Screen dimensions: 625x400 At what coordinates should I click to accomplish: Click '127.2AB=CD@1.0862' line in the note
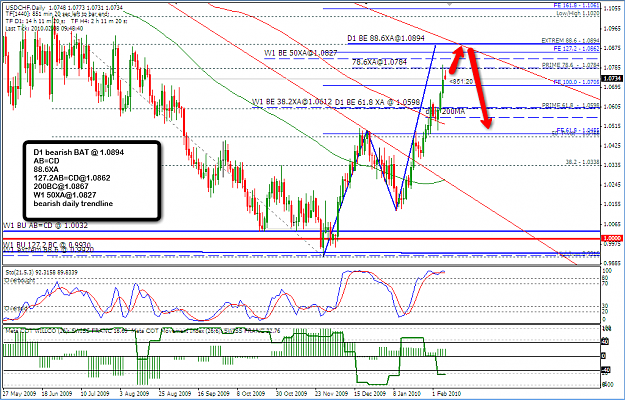(x=72, y=178)
